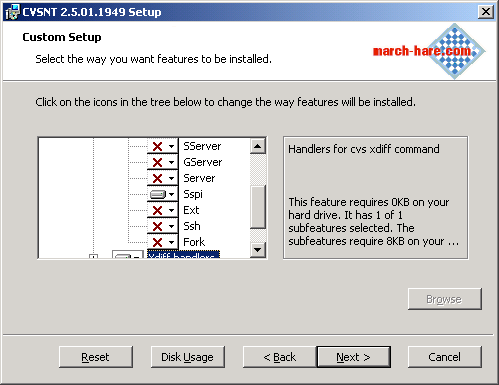Click the disabled Browse button
Viewport: 499px width, 385px height.
coord(445,299)
